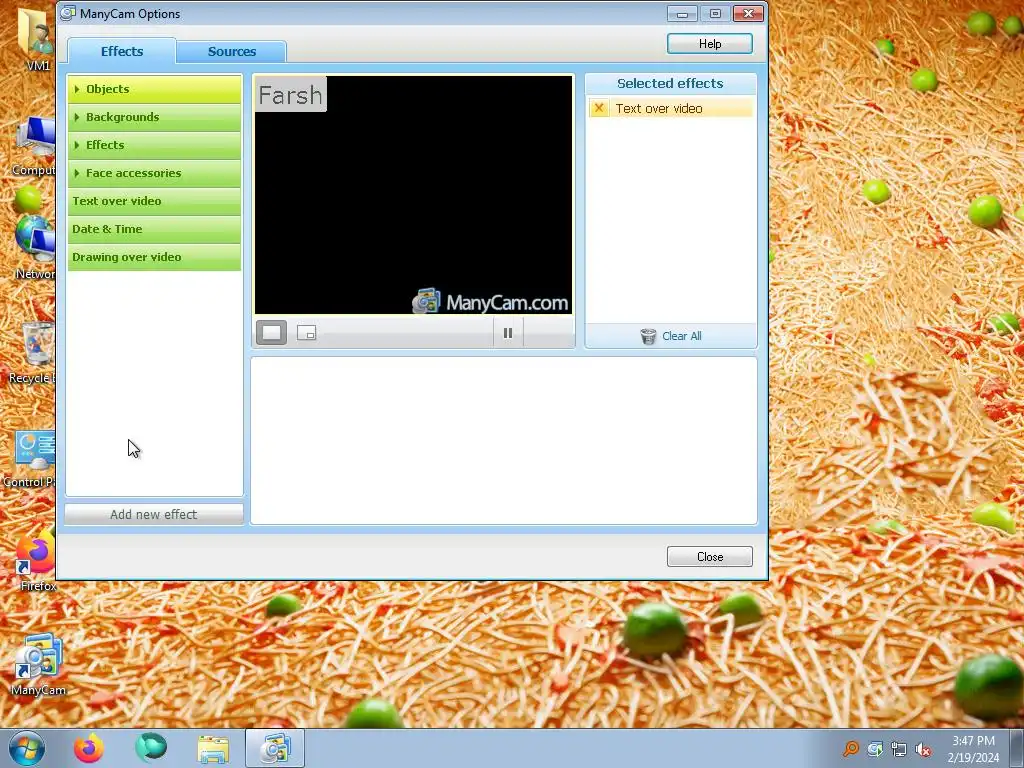Screen dimensions: 1024x768
Task: Expand the Effects category arrow in list
Action: [77, 145]
